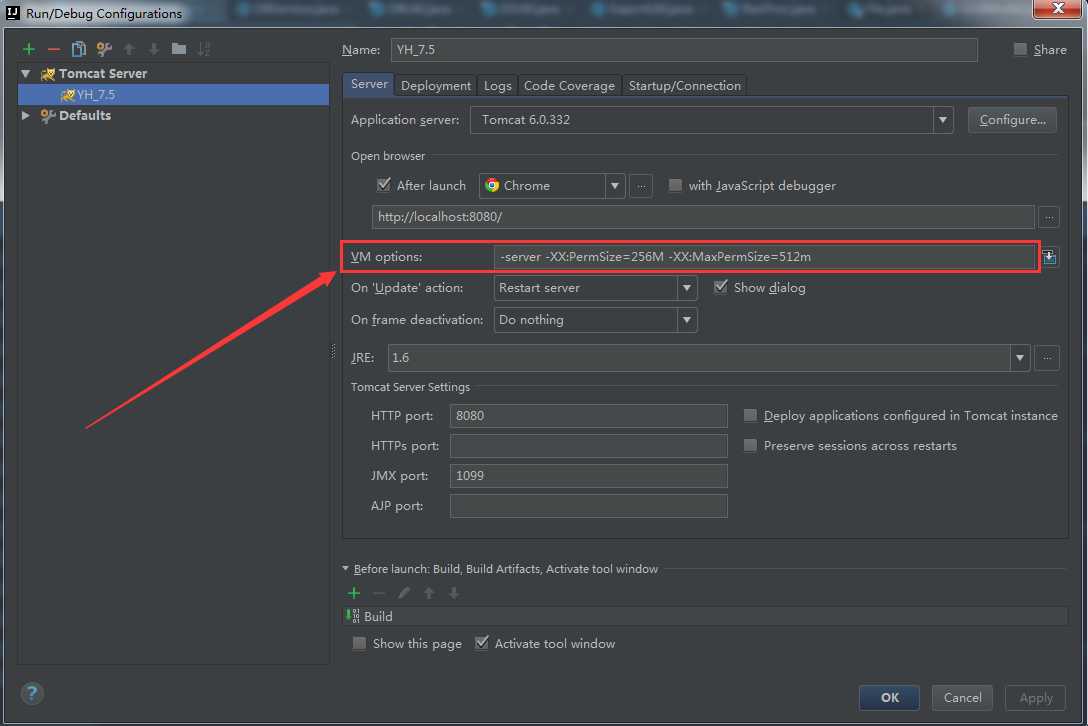Open the browse button next to the localhost URL
The height and width of the screenshot is (726, 1088).
(x=1048, y=217)
